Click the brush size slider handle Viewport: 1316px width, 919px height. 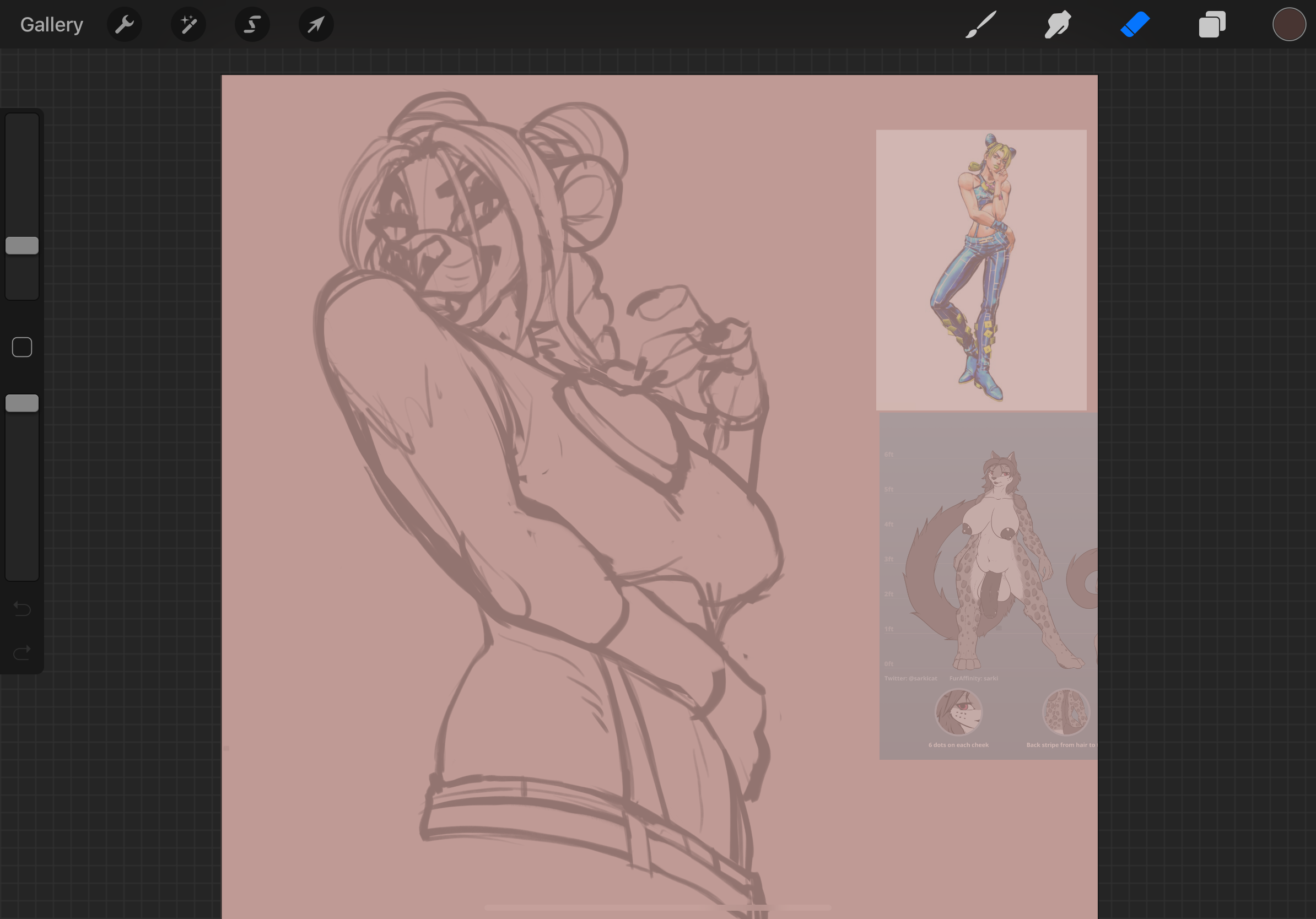[x=22, y=246]
